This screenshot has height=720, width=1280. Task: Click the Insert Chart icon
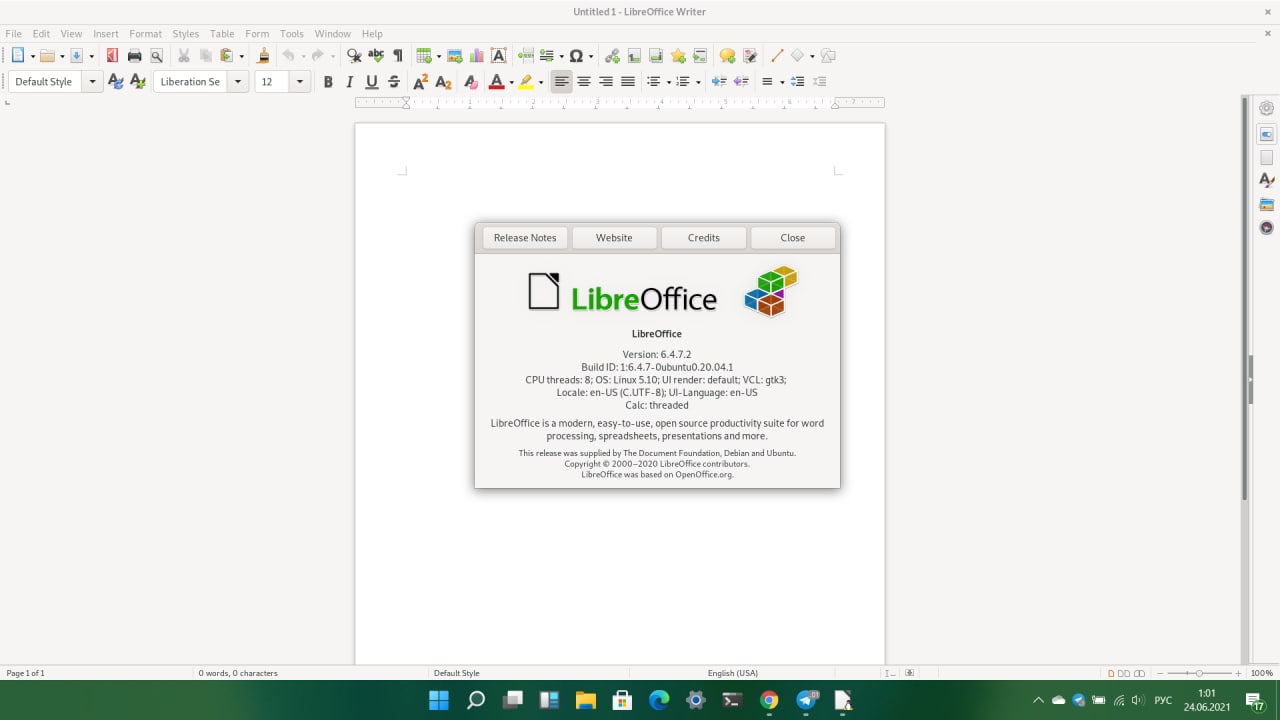point(477,56)
